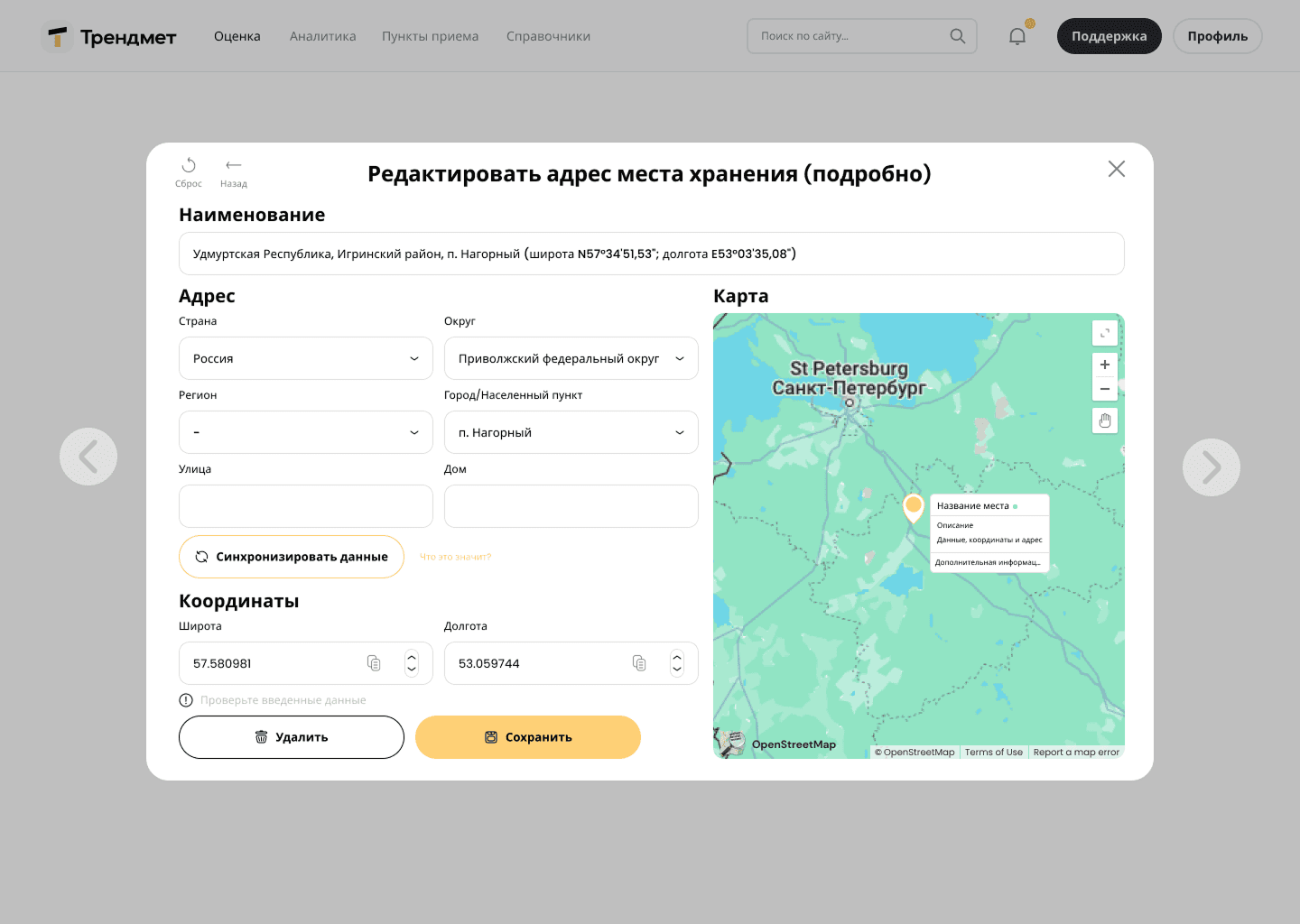This screenshot has height=924, width=1300.
Task: Open the Report a map error link
Action: click(1076, 752)
